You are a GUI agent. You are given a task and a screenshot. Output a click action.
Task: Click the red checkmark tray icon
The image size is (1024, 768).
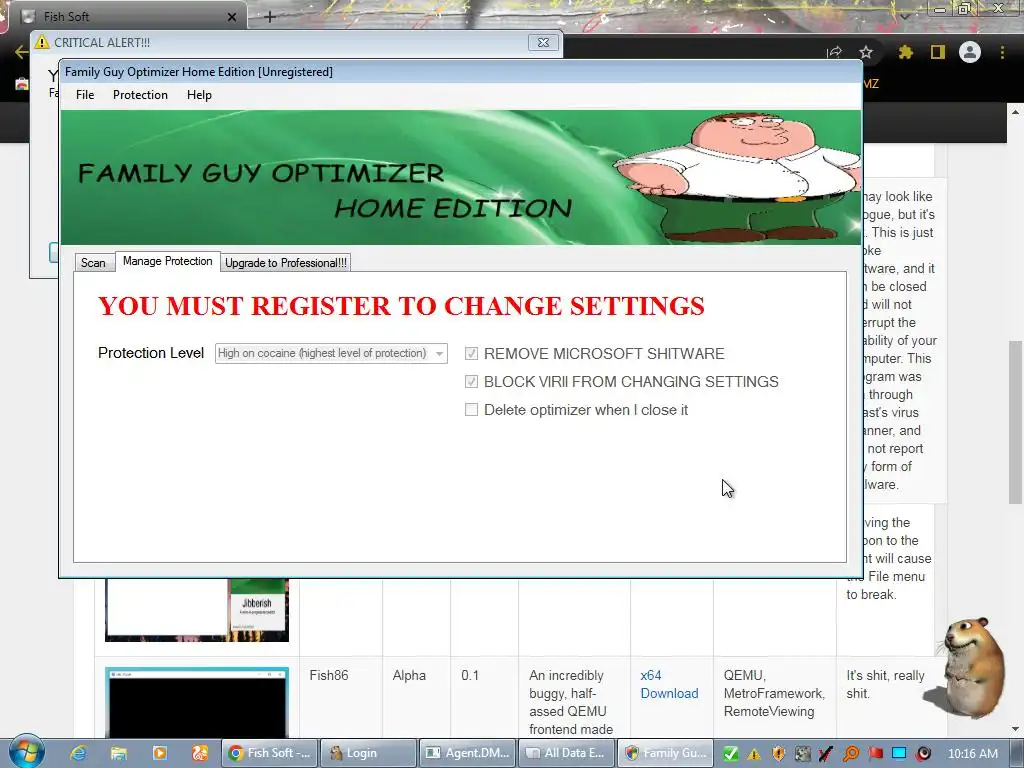coord(825,754)
